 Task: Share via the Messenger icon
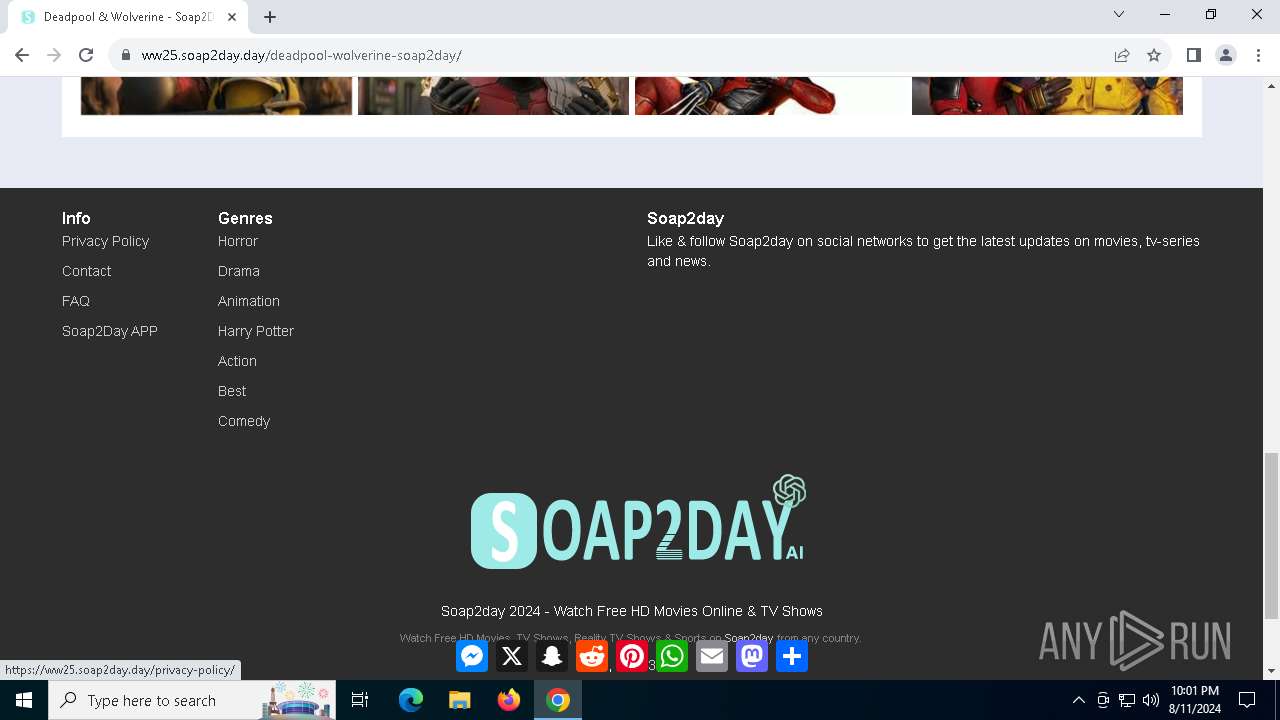coord(472,656)
